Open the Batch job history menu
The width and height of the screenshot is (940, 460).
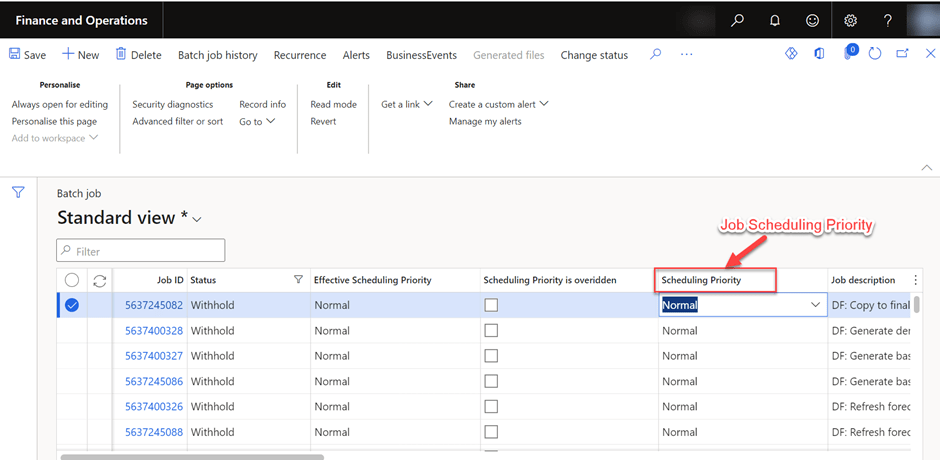(x=217, y=55)
